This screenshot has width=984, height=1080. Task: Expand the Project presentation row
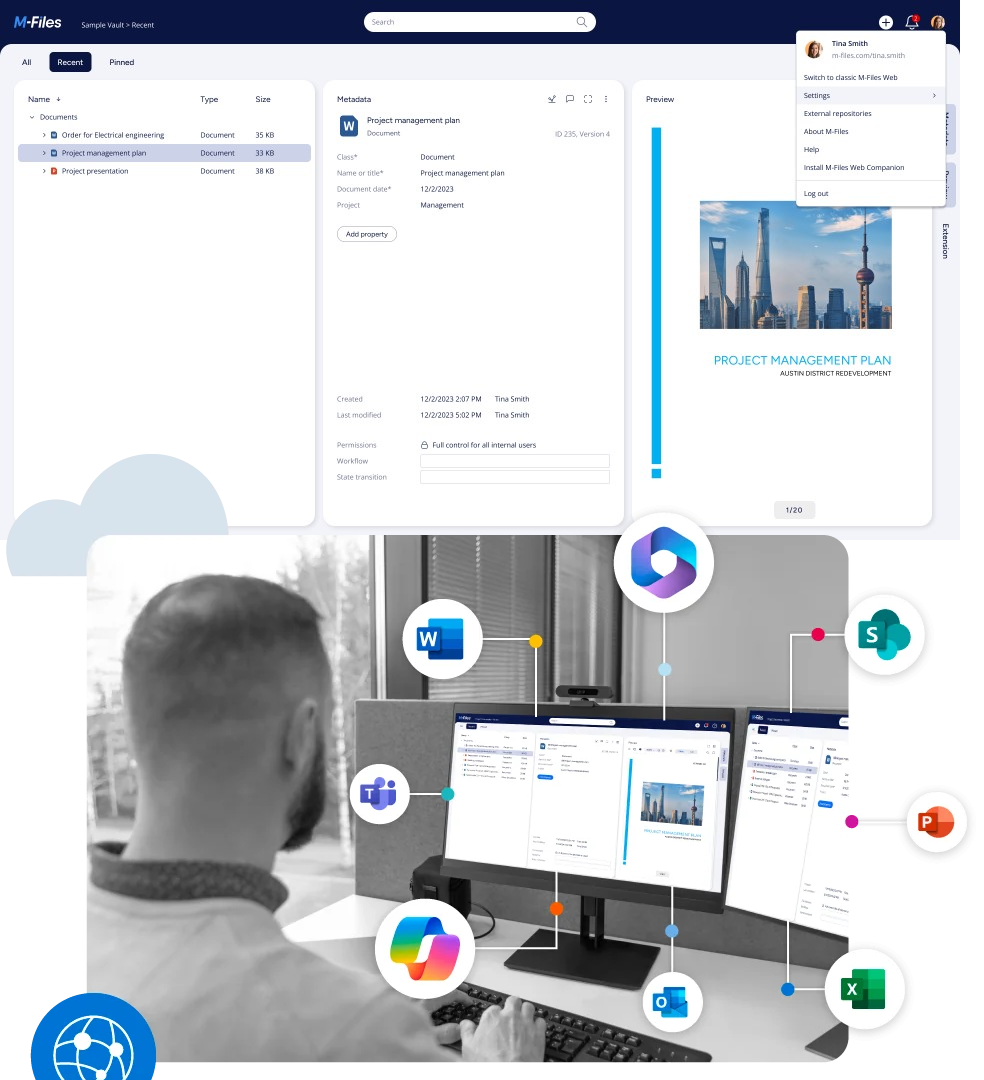[44, 171]
